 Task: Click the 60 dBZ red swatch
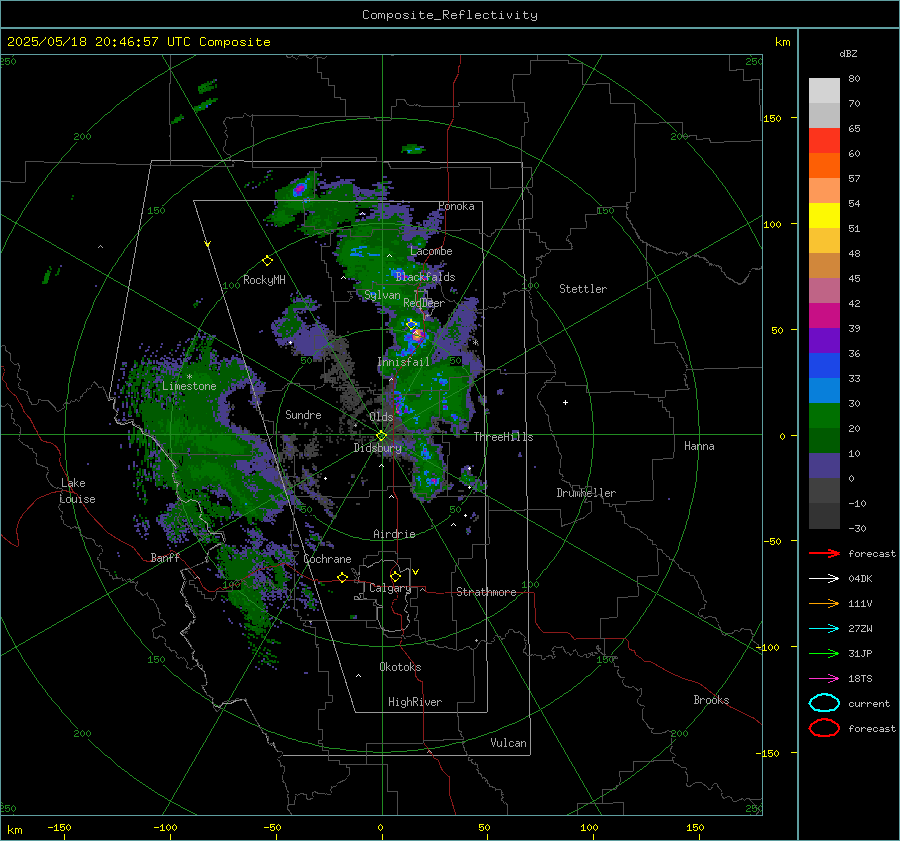coord(824,141)
